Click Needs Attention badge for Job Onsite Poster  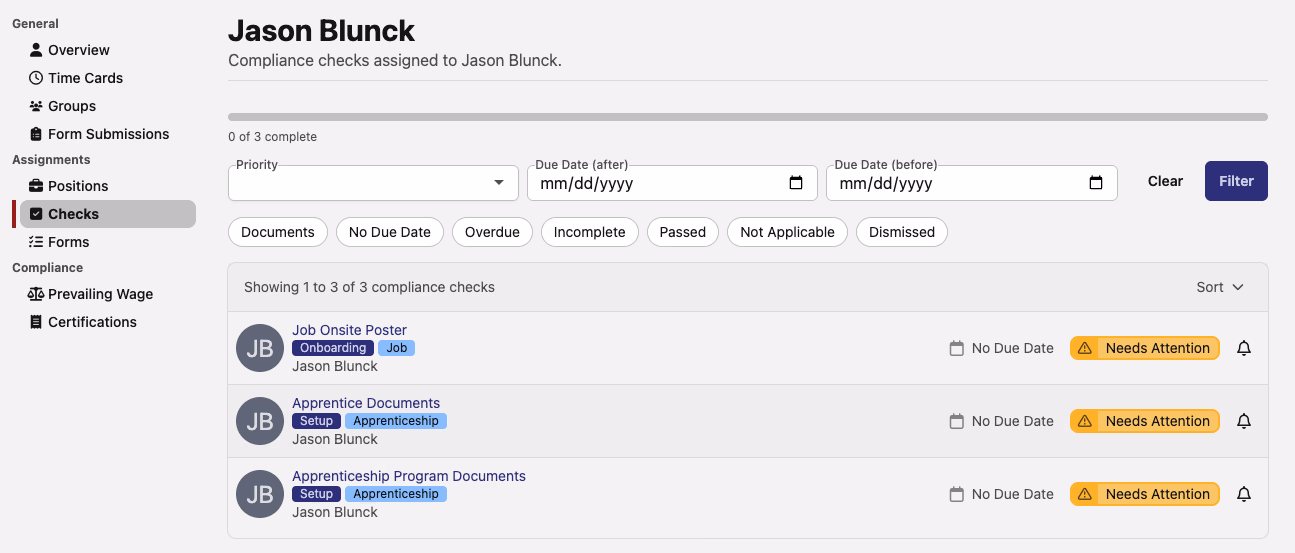click(1145, 348)
